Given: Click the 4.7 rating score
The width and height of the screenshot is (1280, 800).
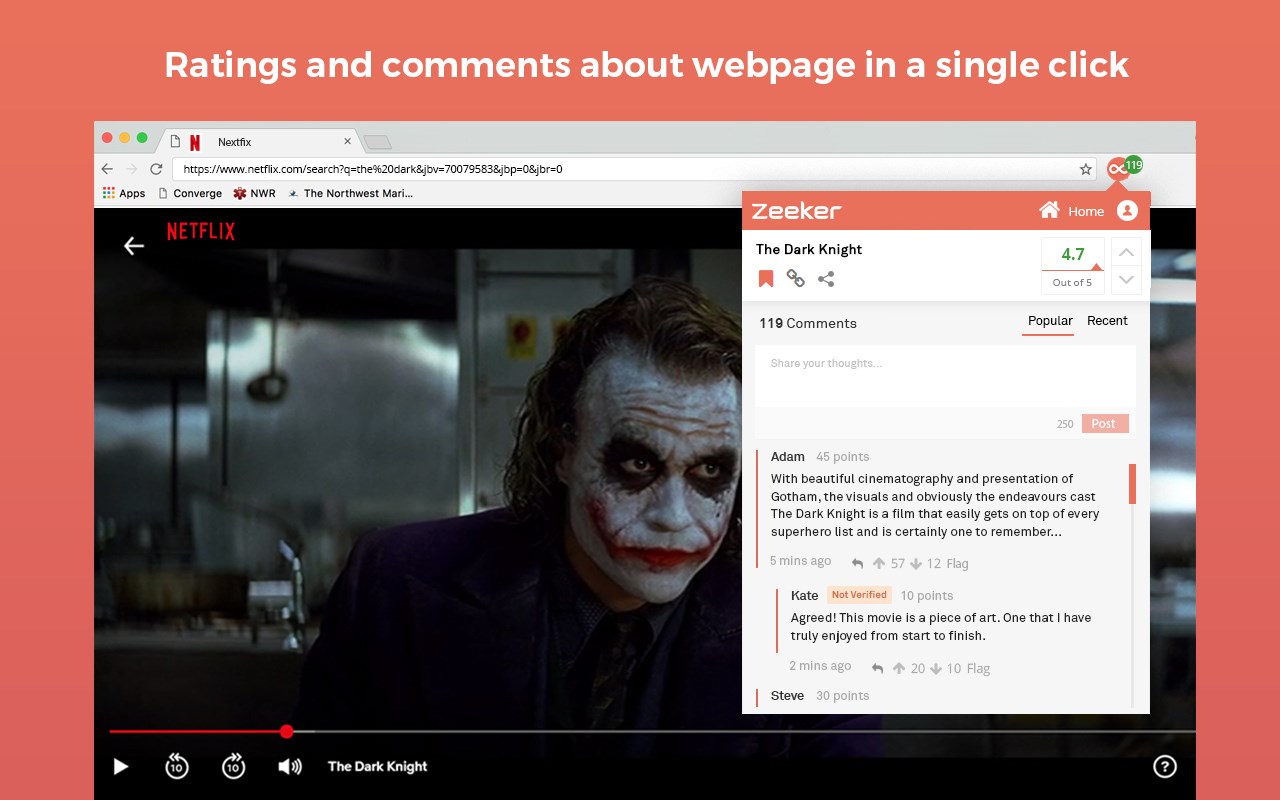Looking at the screenshot, I should [x=1073, y=254].
